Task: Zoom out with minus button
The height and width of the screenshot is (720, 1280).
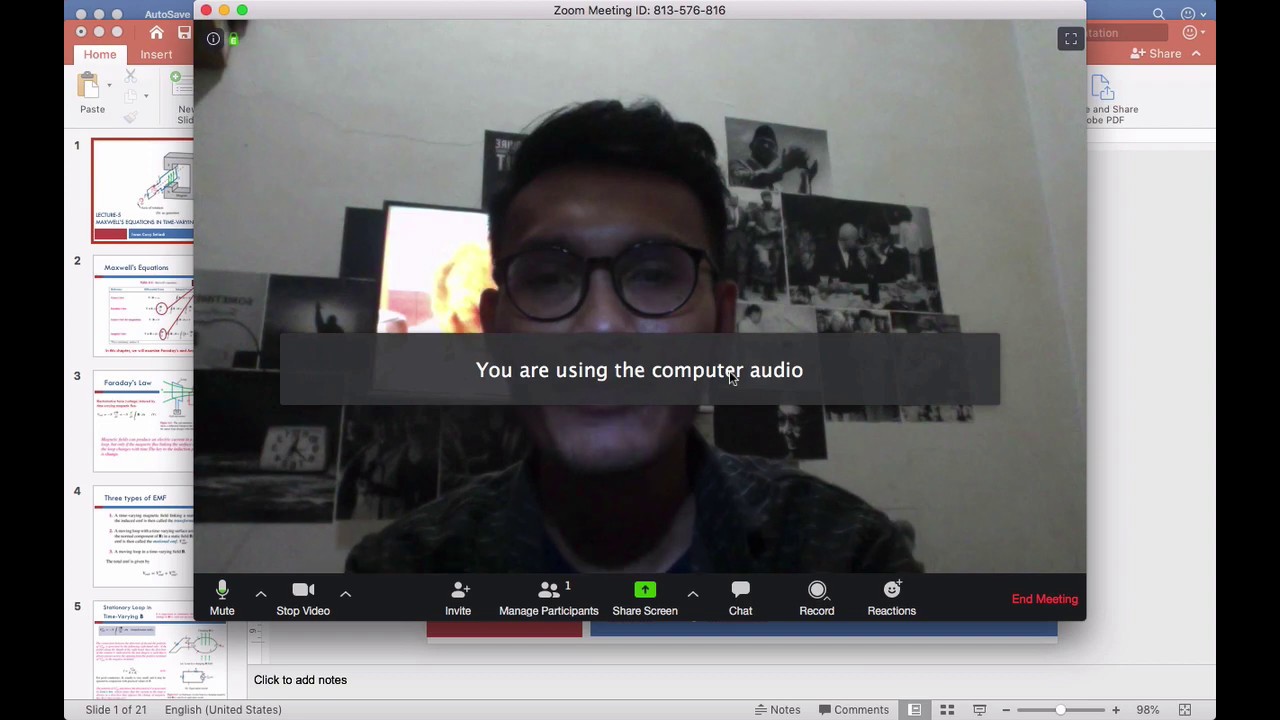Action: tap(1006, 710)
